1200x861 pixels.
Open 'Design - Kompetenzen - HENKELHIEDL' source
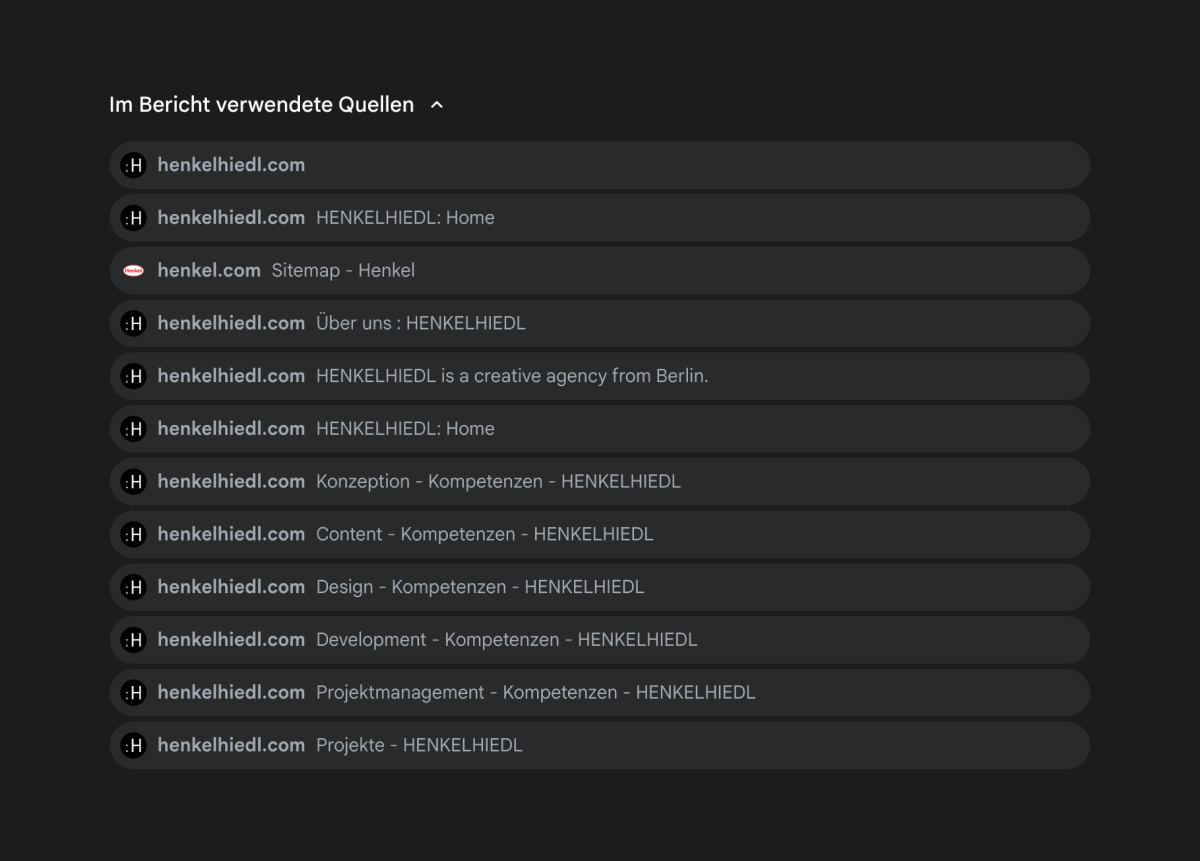pos(599,587)
